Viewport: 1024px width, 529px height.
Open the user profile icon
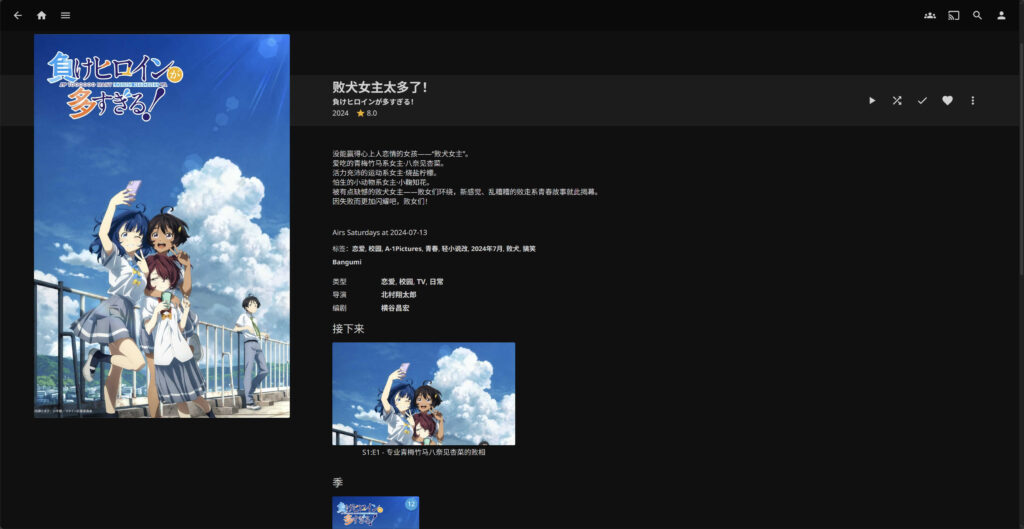point(1002,15)
